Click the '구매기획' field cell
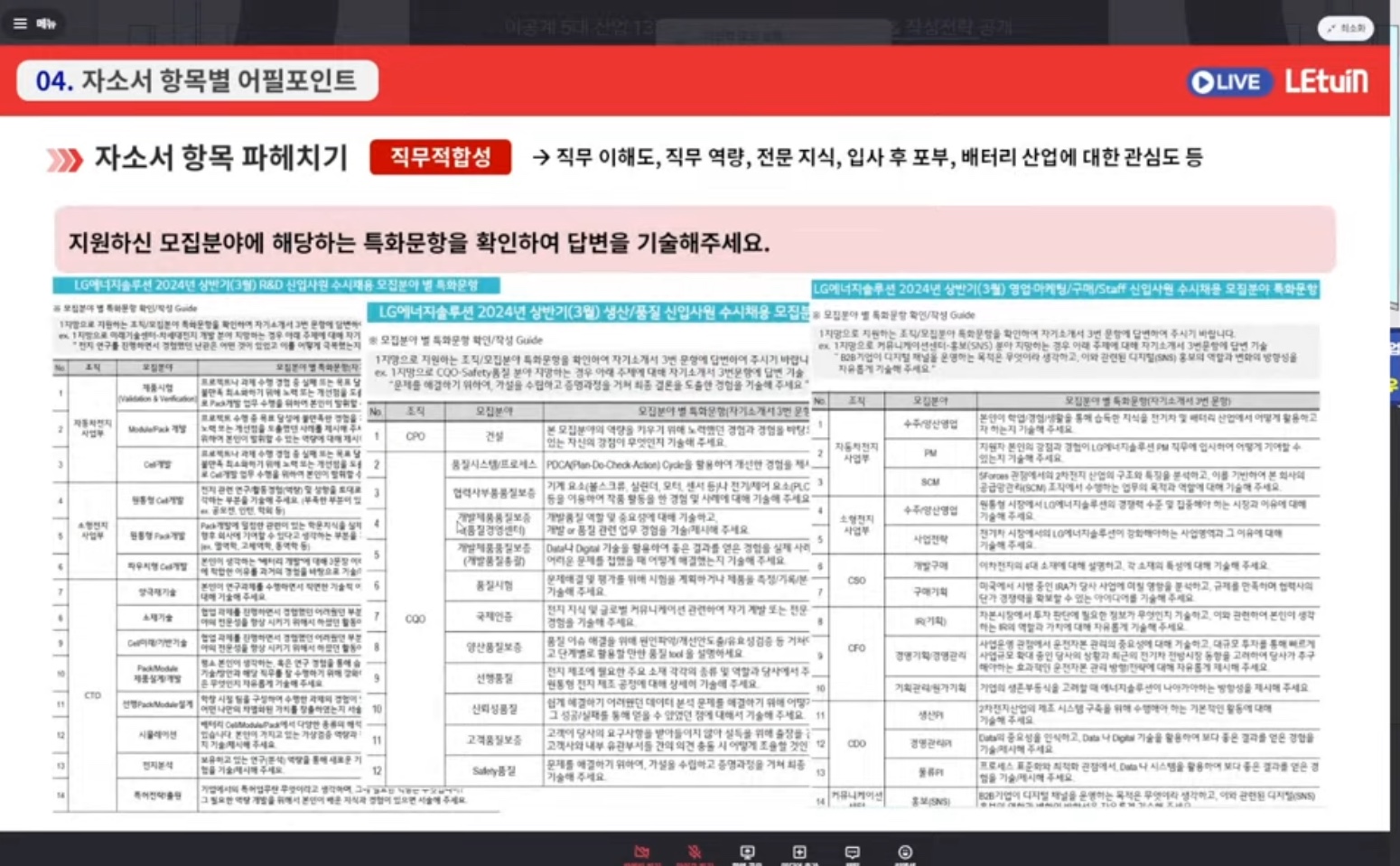The width and height of the screenshot is (1400, 866). 930,591
